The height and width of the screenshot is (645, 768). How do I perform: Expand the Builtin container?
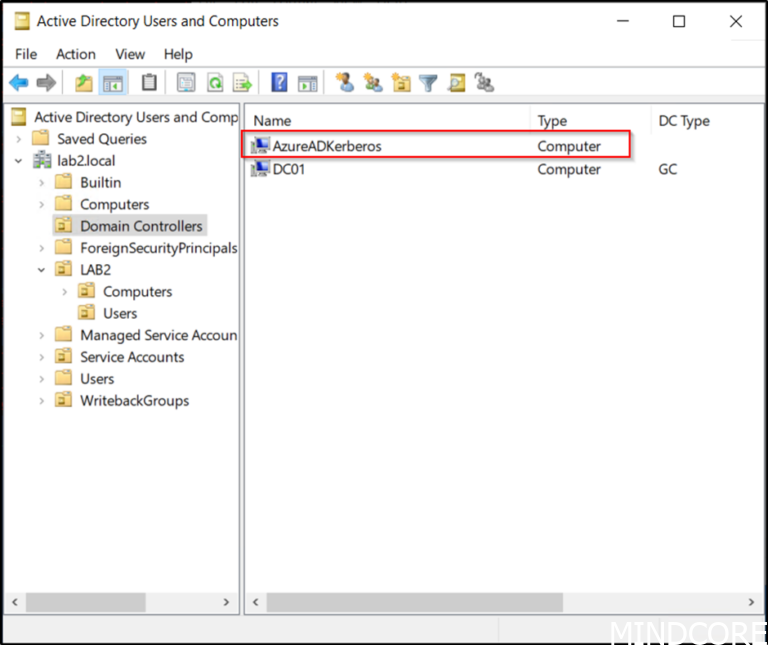click(x=42, y=183)
